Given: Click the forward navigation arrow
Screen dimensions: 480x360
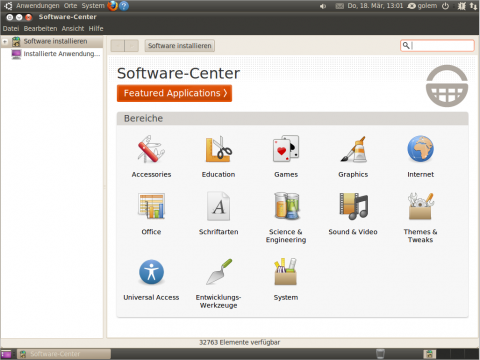Looking at the screenshot, I should pyautogui.click(x=132, y=46).
